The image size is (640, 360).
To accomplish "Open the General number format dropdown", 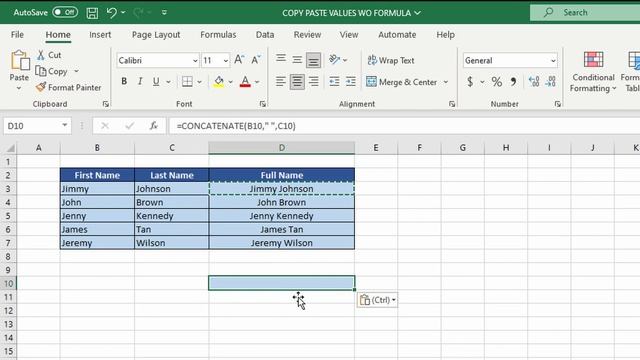I will [553, 61].
